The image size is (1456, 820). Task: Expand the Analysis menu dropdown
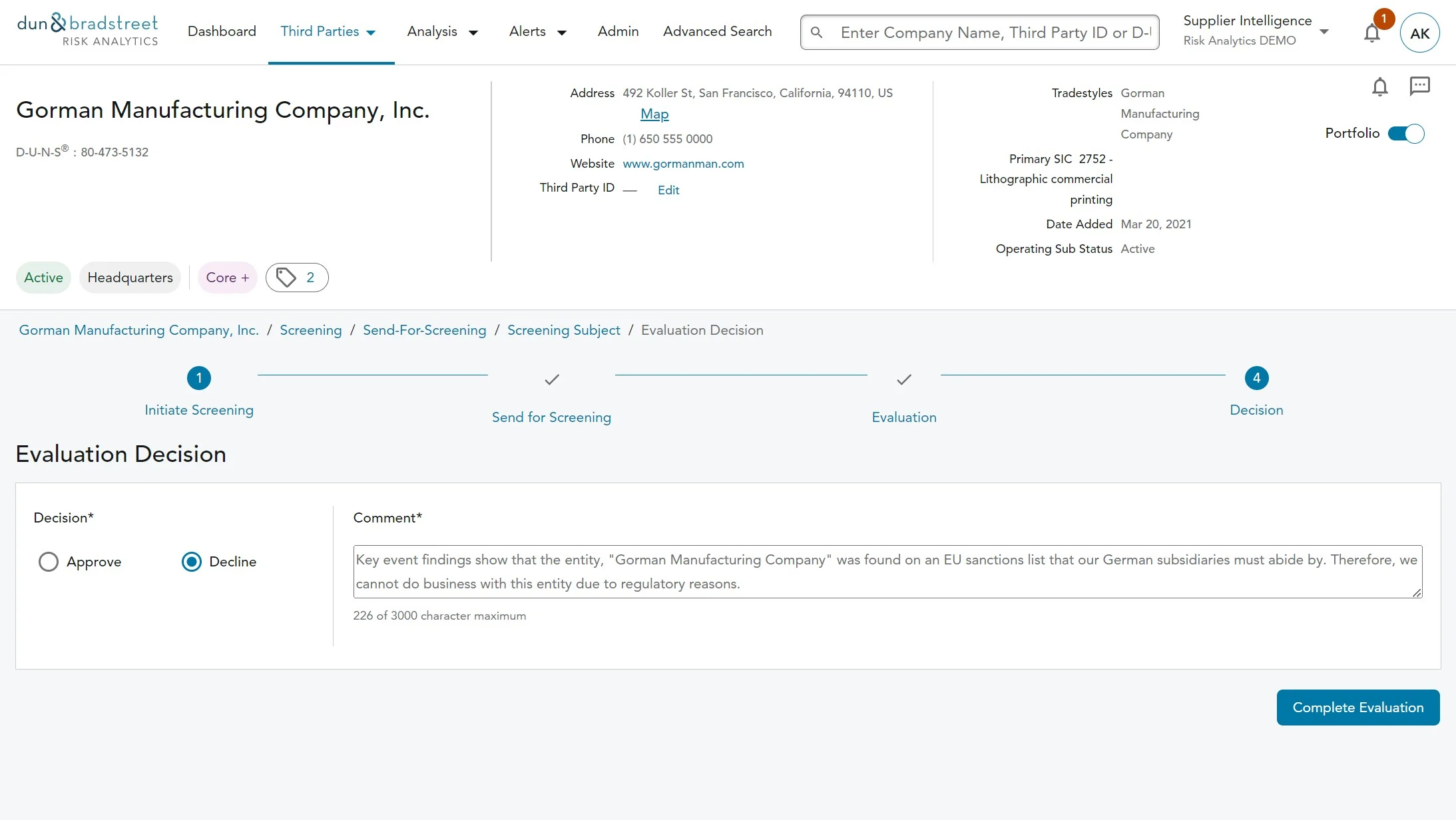(x=443, y=32)
